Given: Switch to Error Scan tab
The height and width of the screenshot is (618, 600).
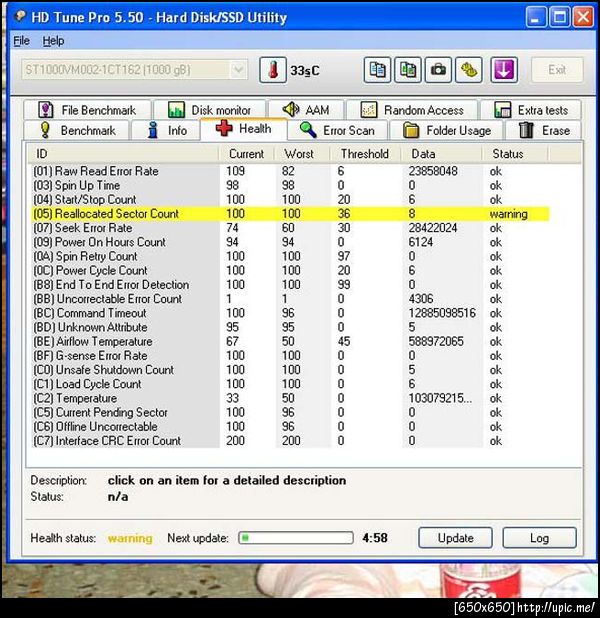Looking at the screenshot, I should click(x=337, y=130).
